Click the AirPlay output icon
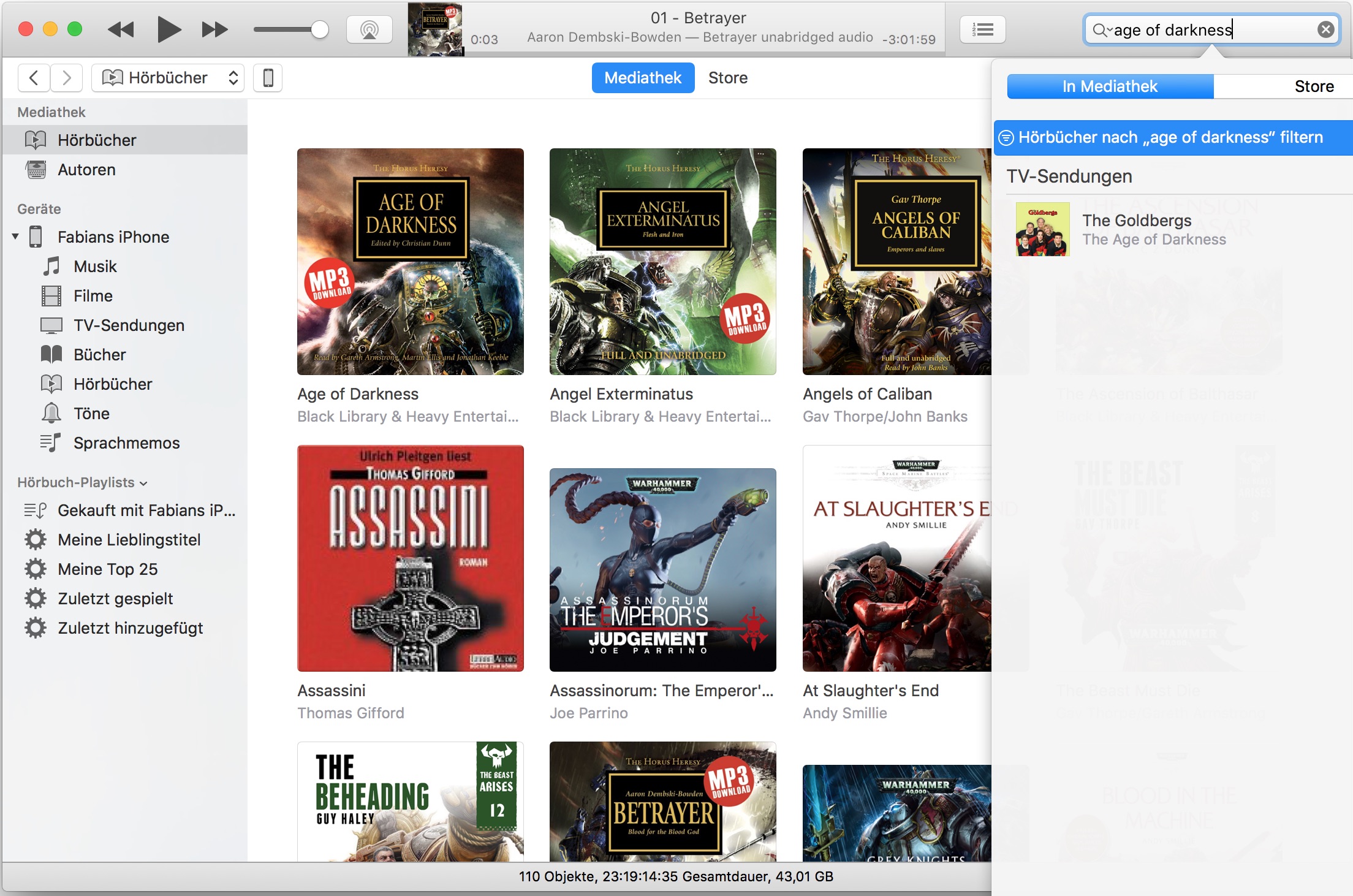Image resolution: width=1353 pixels, height=896 pixels. [x=369, y=29]
